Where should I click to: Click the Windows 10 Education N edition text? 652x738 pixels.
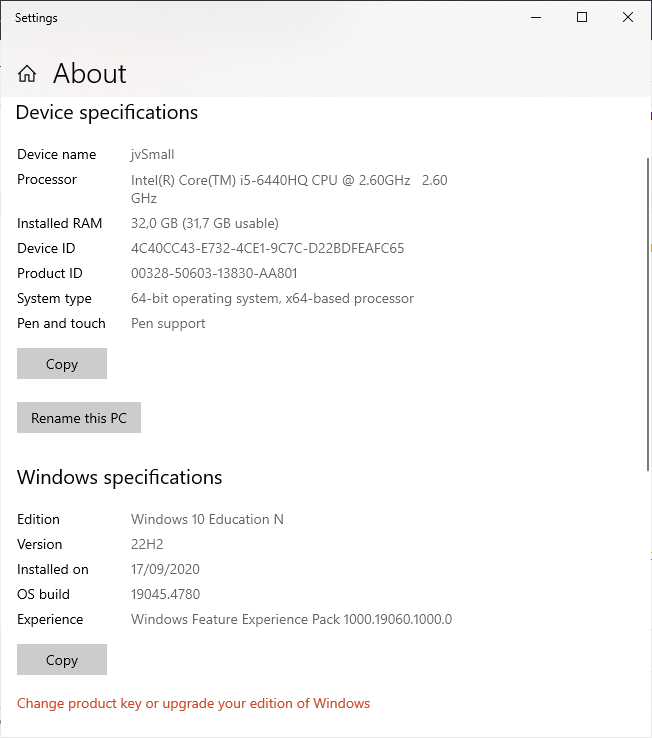click(207, 519)
